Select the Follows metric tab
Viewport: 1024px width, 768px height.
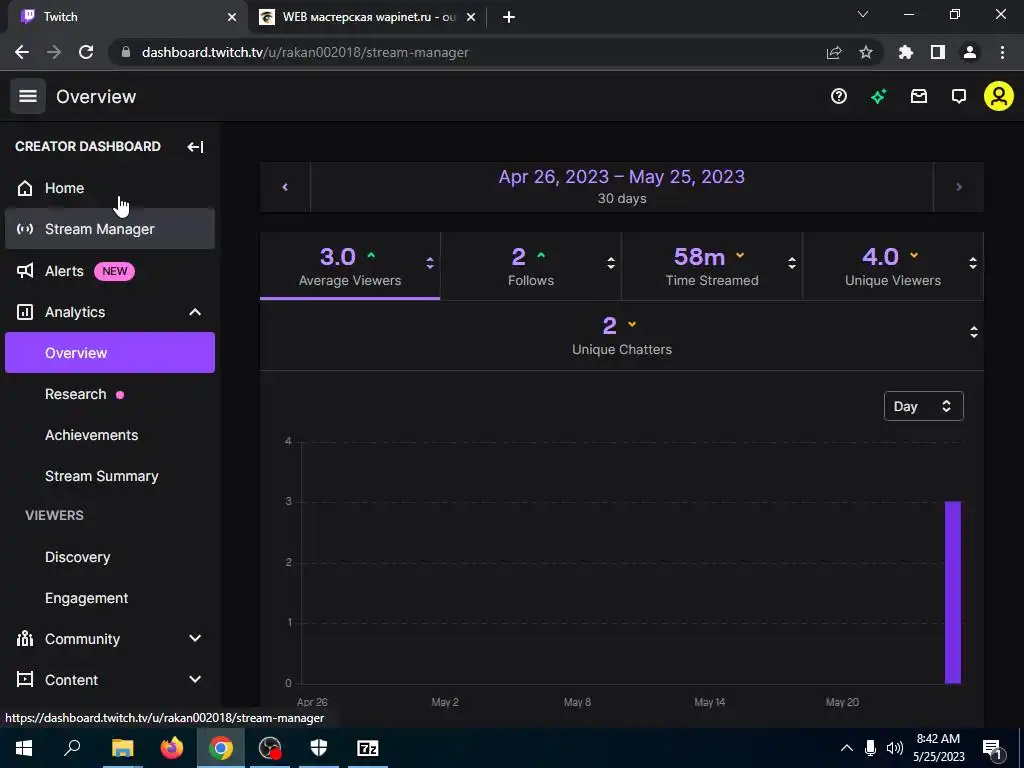point(531,266)
